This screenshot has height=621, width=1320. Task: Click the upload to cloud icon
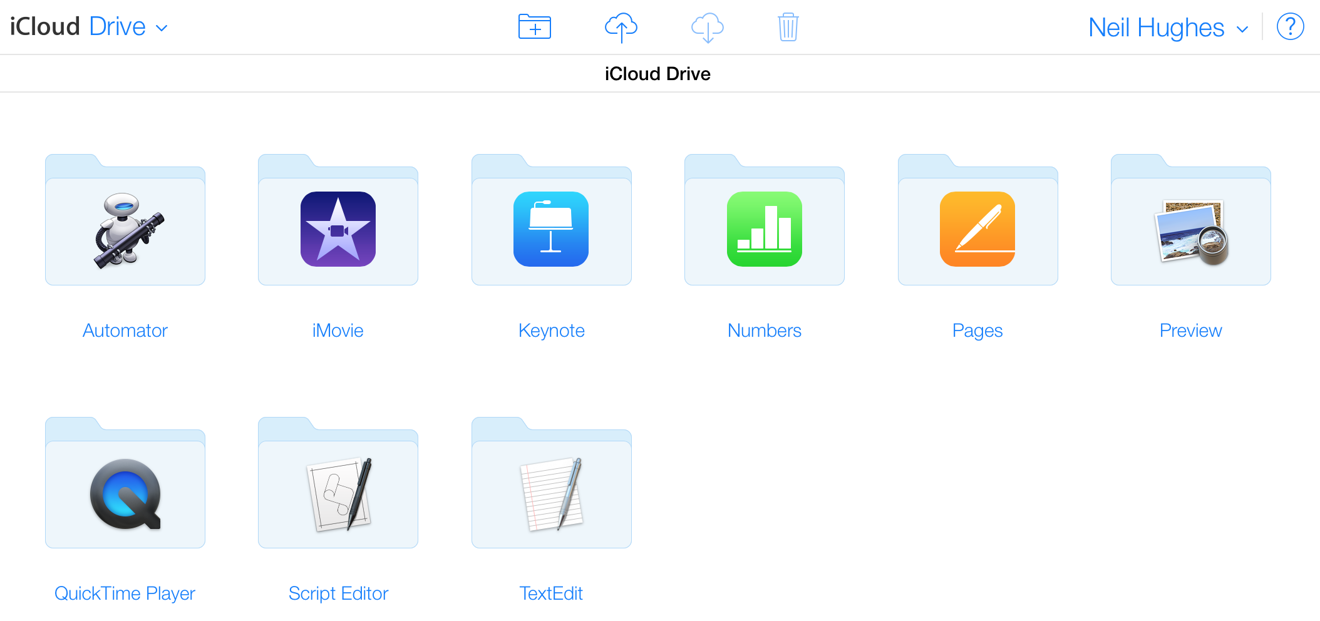pyautogui.click(x=621, y=27)
